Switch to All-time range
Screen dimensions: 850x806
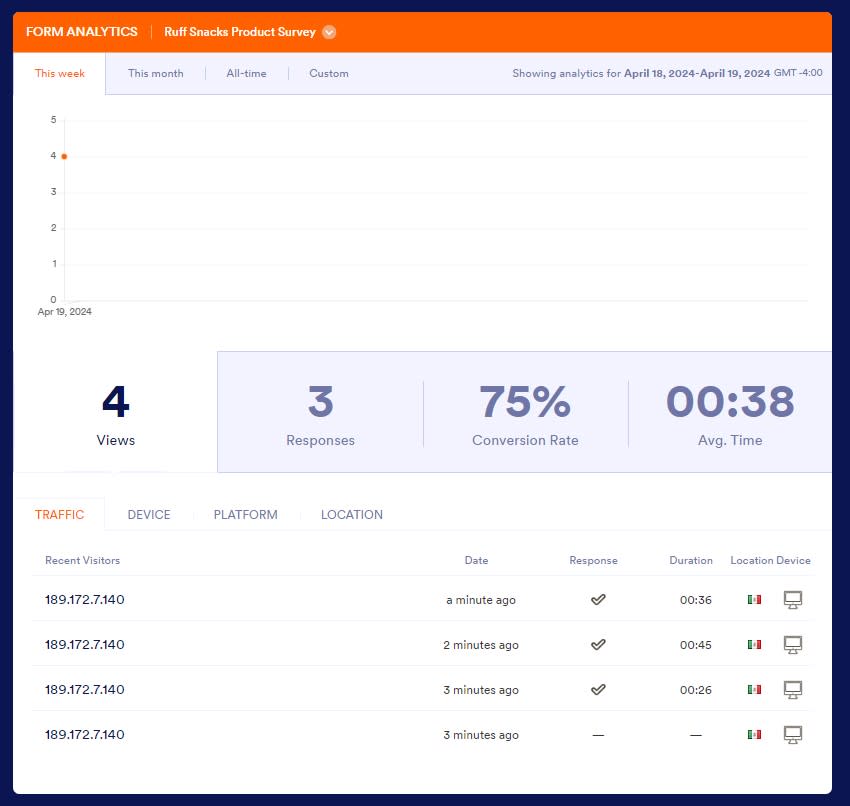coord(246,73)
